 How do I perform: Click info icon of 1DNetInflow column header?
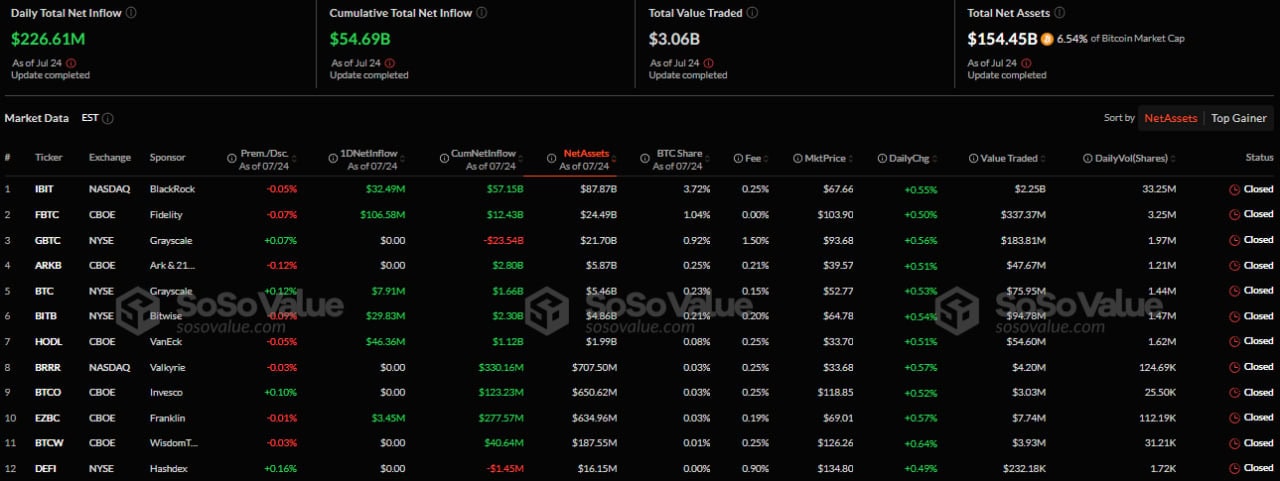333,158
